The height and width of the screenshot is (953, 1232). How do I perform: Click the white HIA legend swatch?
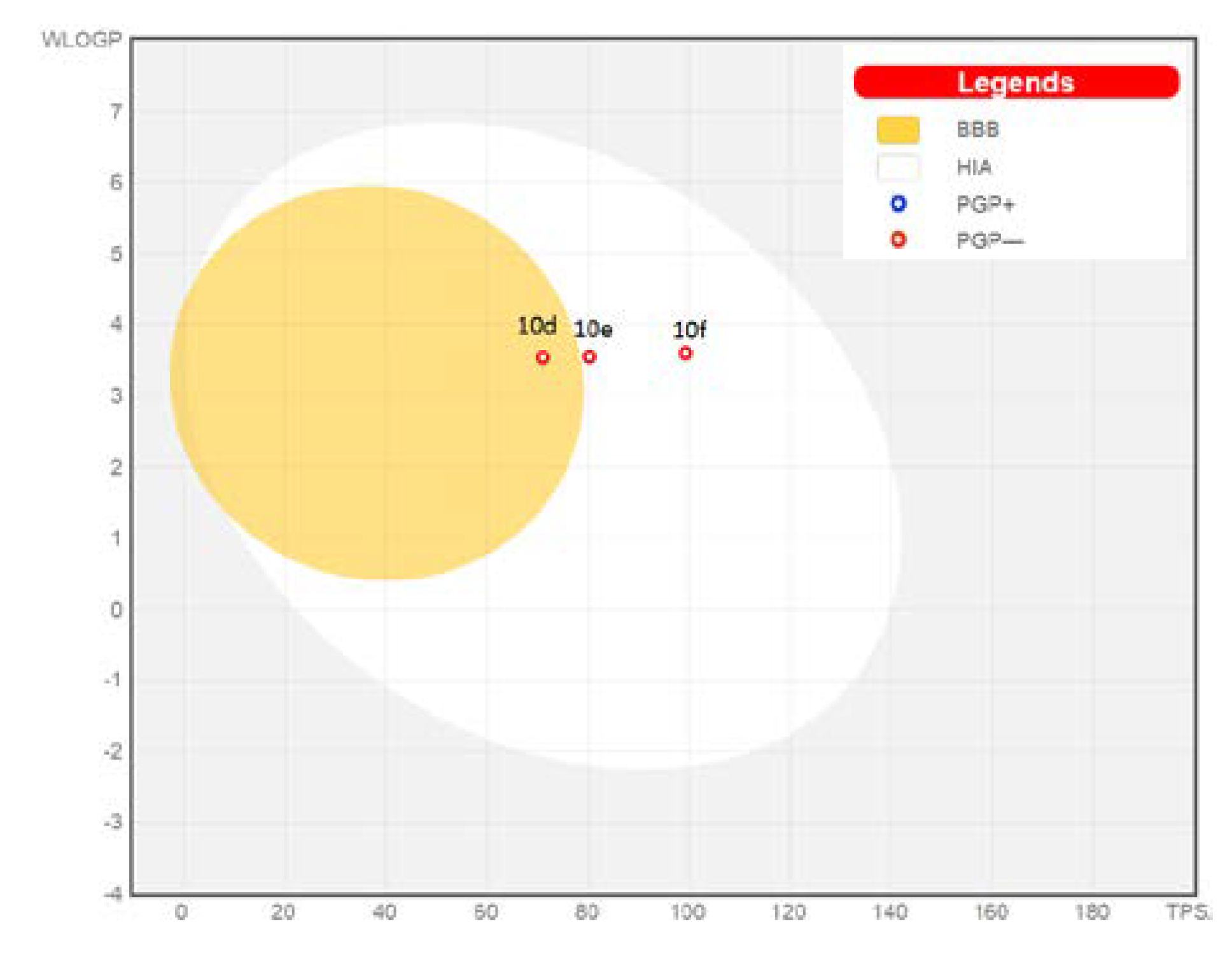tap(897, 167)
